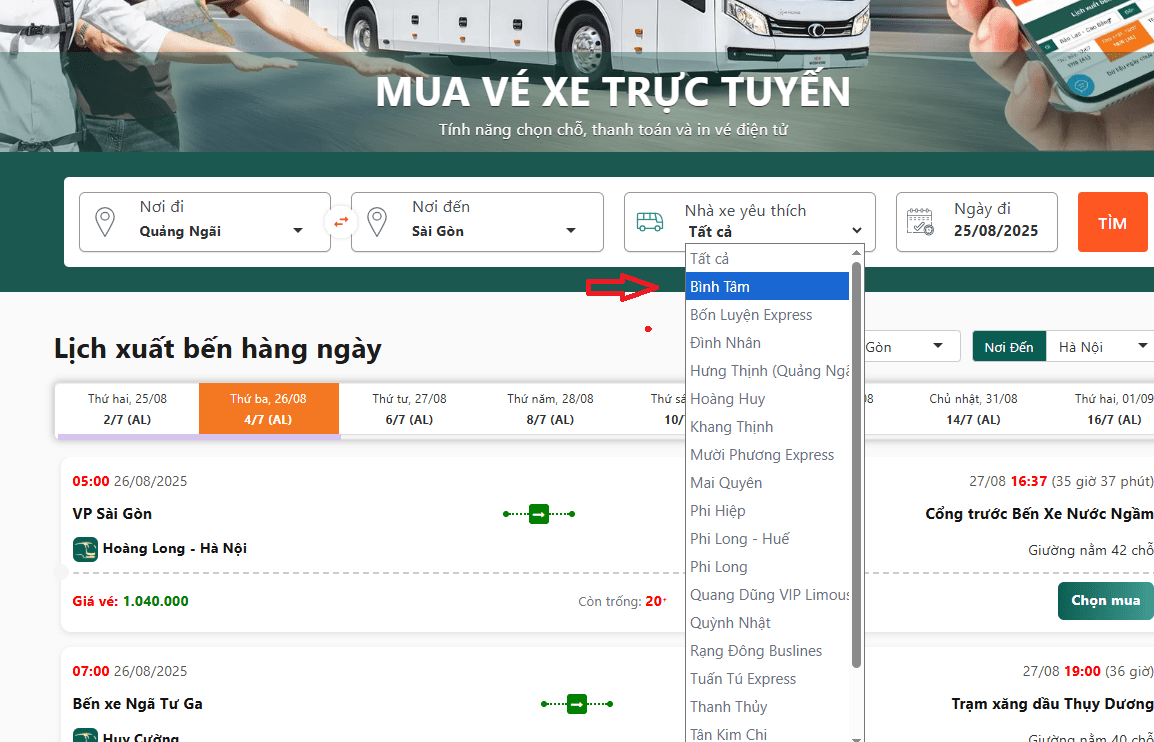1154x742 pixels.
Task: Open the Nơi đến Sài Gòn dropdown
Action: 493,231
